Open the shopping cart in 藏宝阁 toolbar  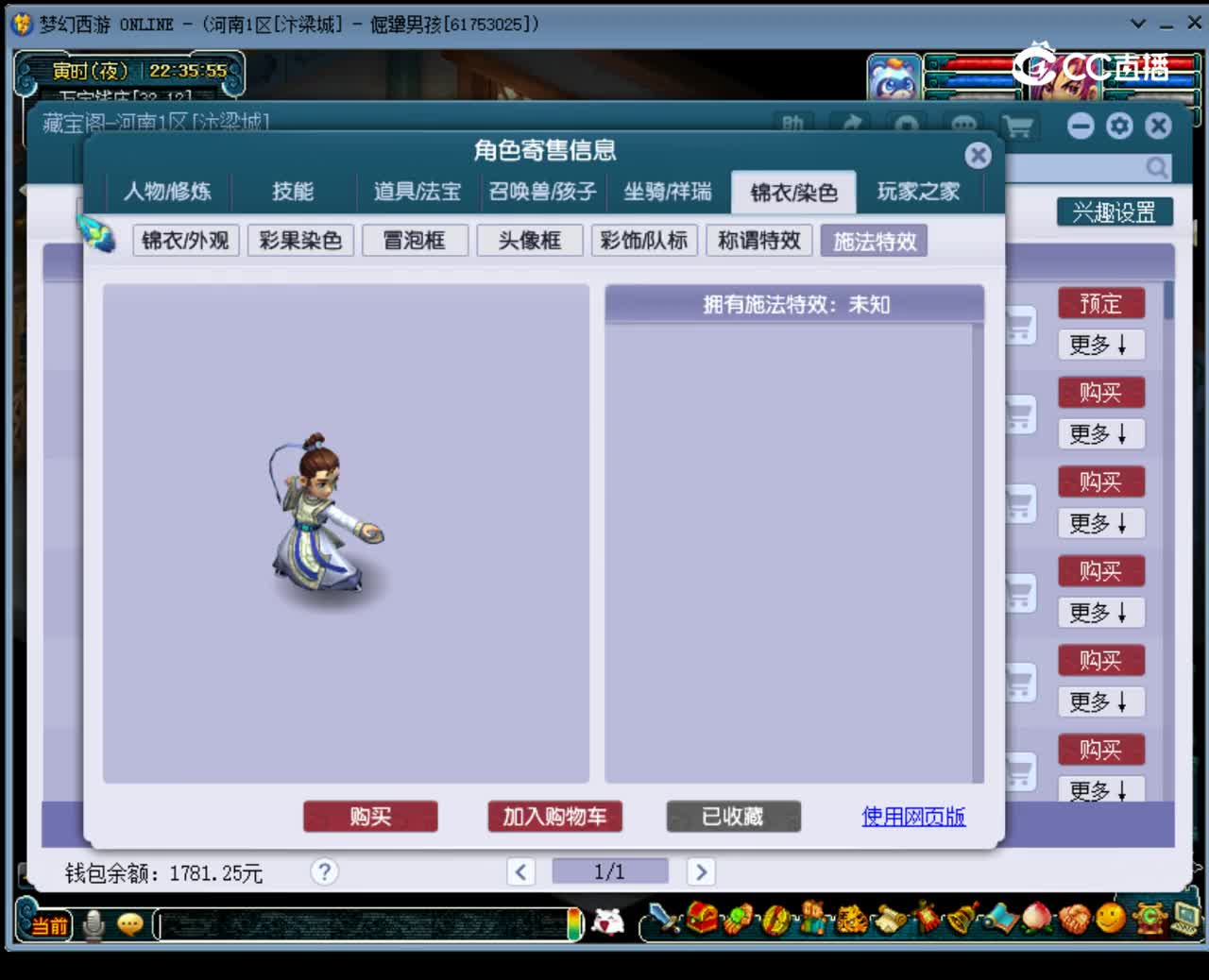[1017, 127]
